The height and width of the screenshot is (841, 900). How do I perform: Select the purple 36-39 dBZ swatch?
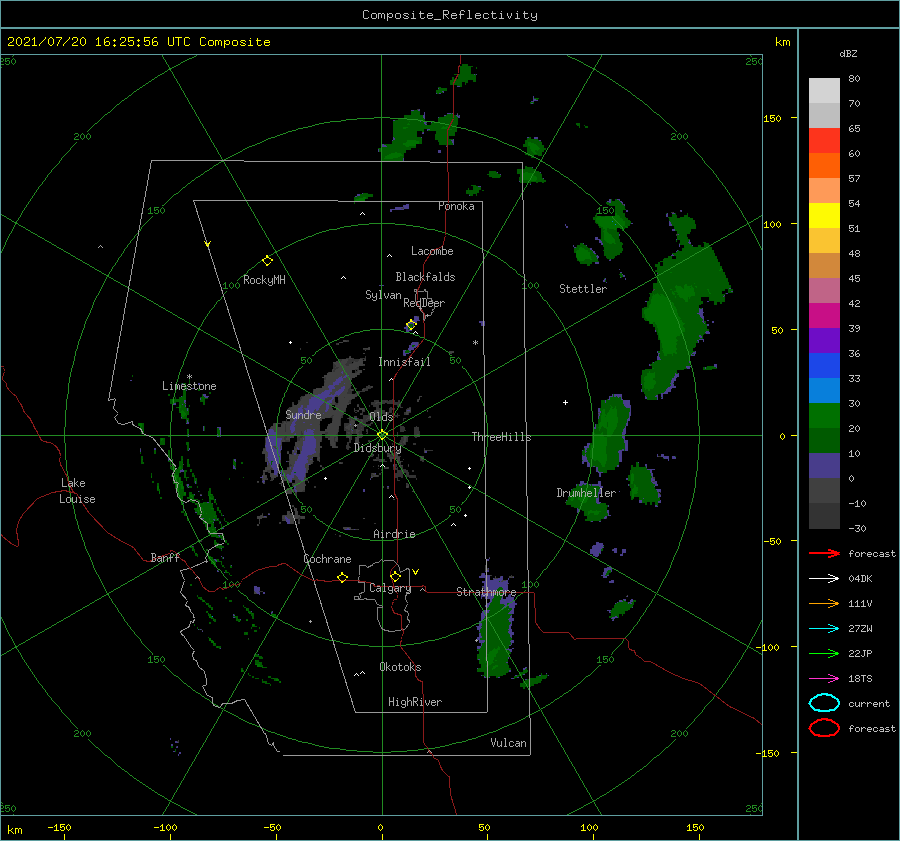824,340
